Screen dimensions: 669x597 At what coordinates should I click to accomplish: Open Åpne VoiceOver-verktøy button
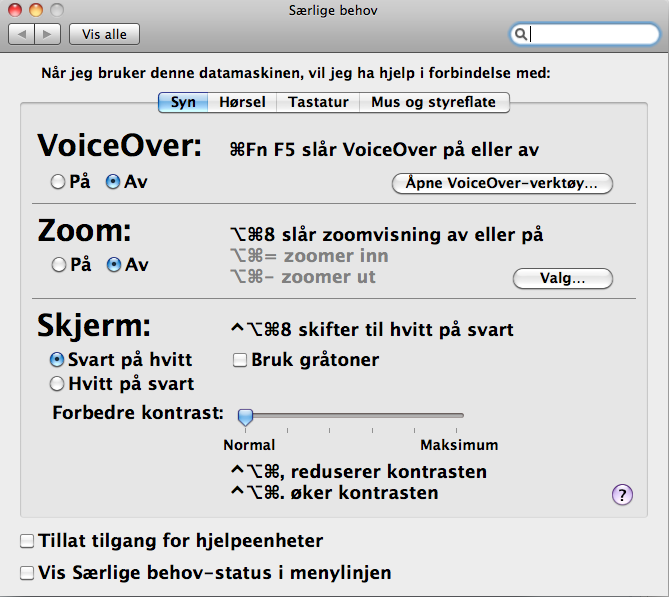(x=502, y=183)
